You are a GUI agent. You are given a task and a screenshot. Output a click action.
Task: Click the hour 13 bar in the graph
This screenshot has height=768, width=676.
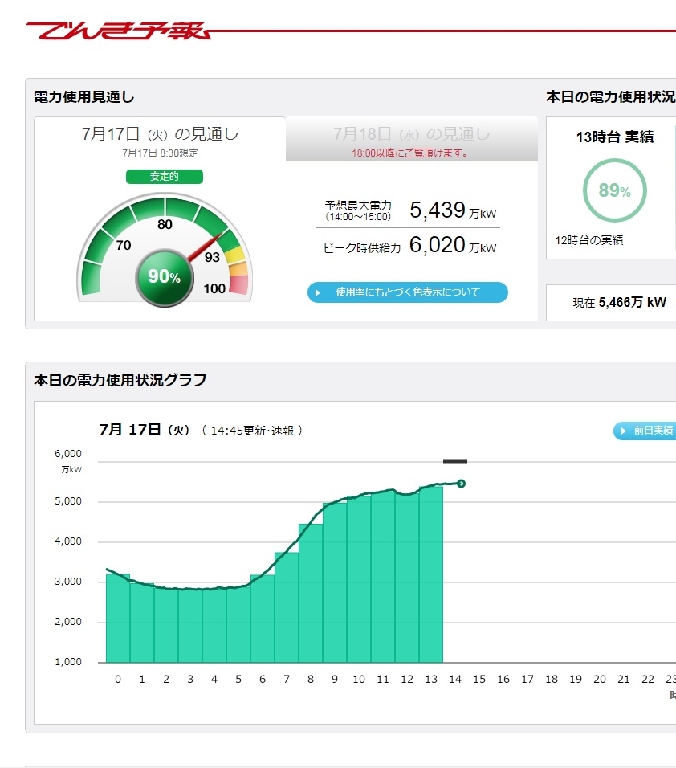pos(431,574)
